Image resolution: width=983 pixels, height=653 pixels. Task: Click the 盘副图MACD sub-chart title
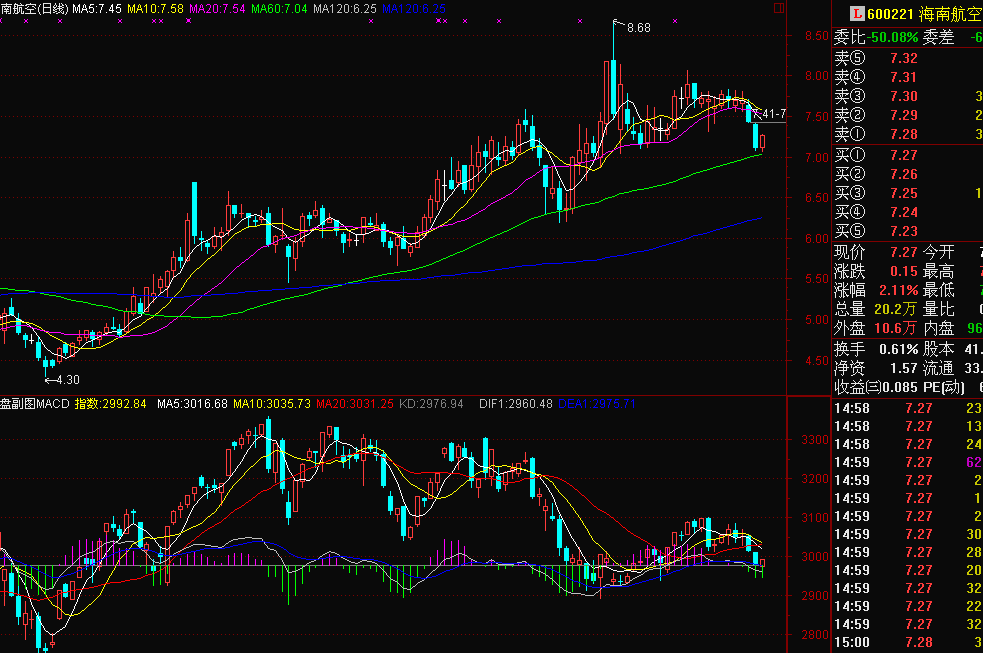pos(34,404)
